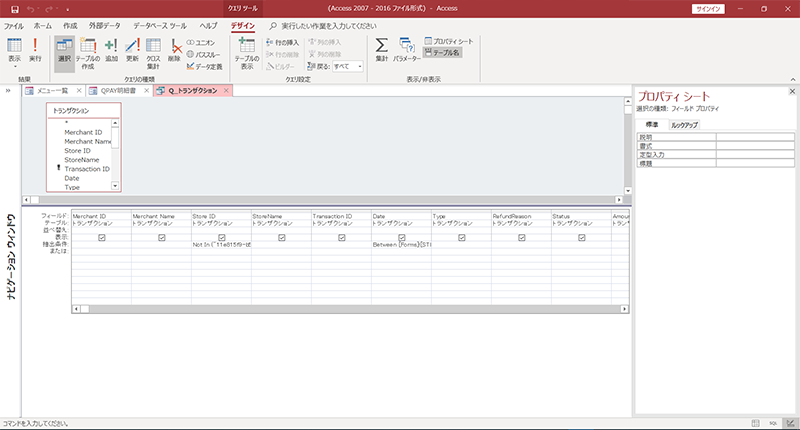This screenshot has height=430, width=800.
Task: Click the 削除 (Delete) query icon
Action: coord(176,50)
